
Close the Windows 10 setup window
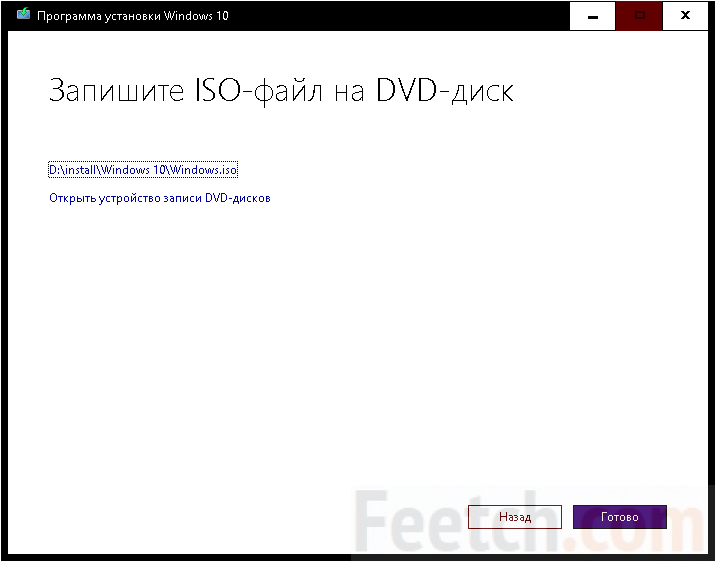pyautogui.click(x=685, y=16)
